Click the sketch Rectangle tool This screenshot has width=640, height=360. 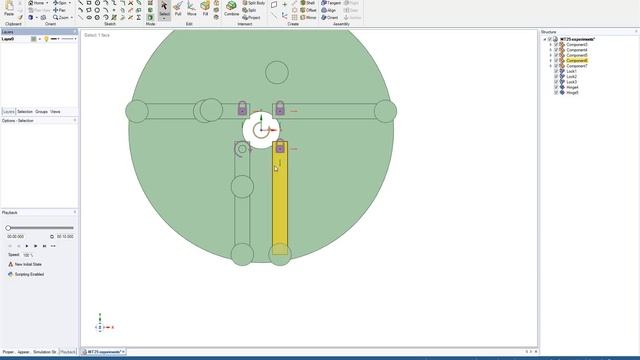point(89,3)
